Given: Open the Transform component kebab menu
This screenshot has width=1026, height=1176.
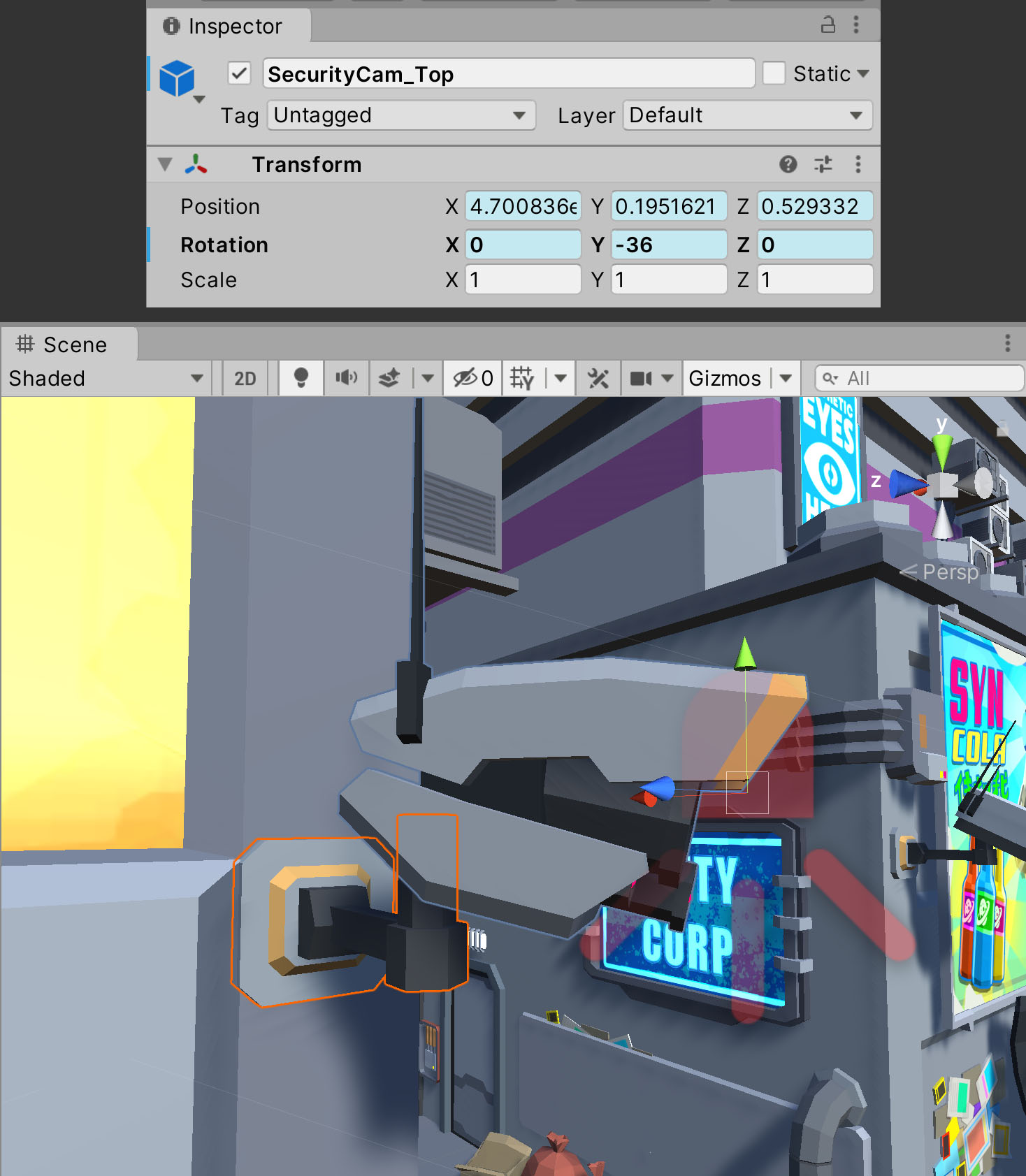Looking at the screenshot, I should click(858, 164).
